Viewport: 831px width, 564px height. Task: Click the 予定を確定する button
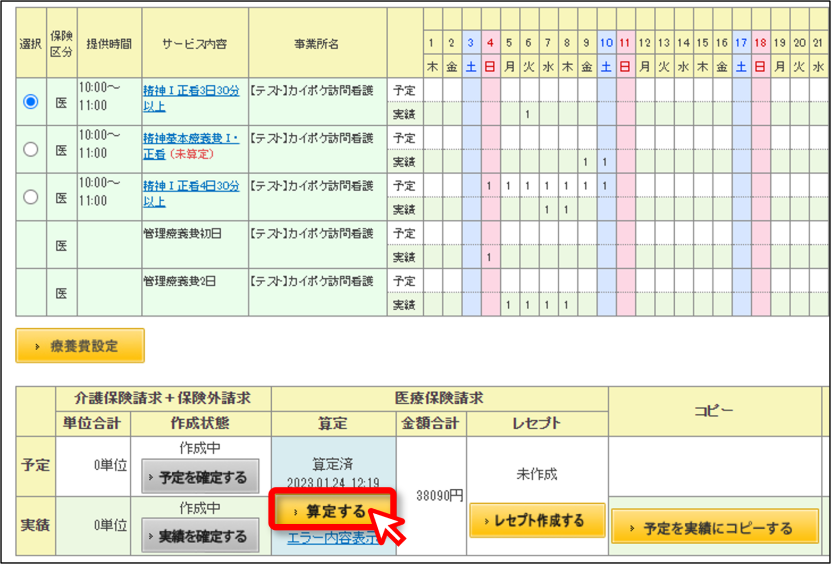click(x=200, y=477)
